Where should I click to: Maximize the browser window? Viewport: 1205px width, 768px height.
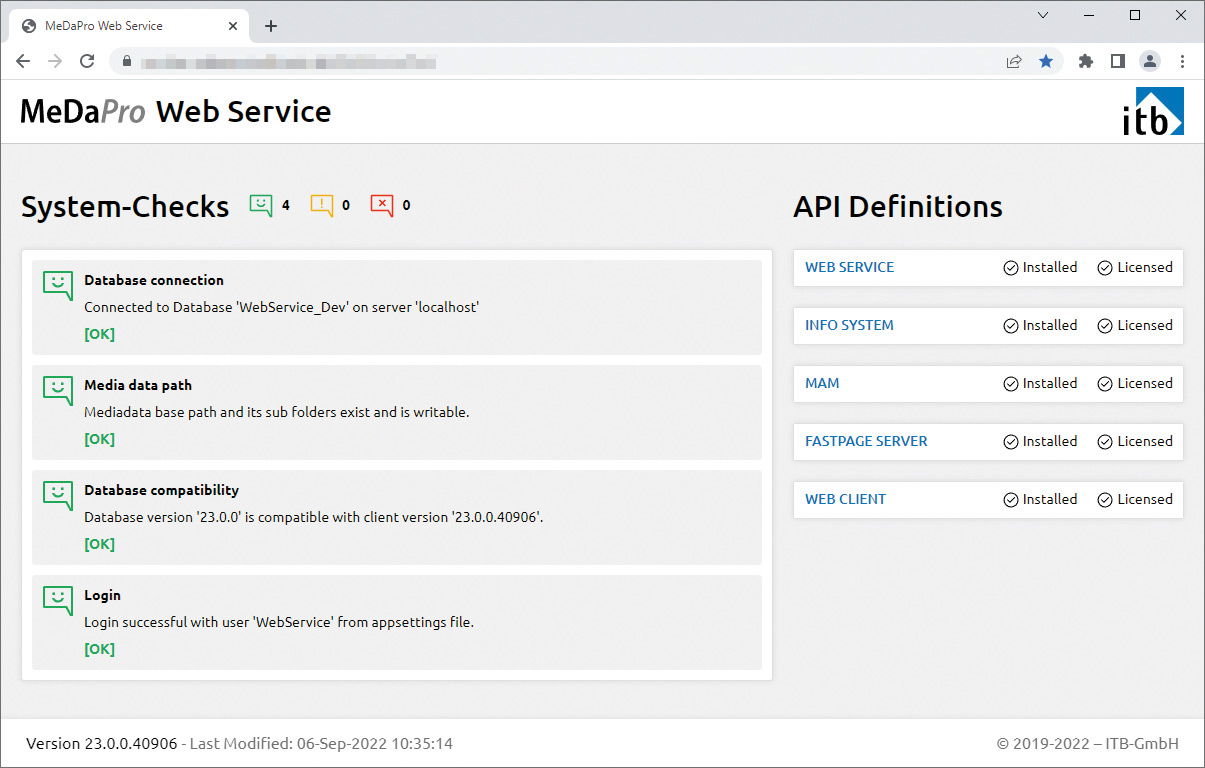(x=1135, y=15)
